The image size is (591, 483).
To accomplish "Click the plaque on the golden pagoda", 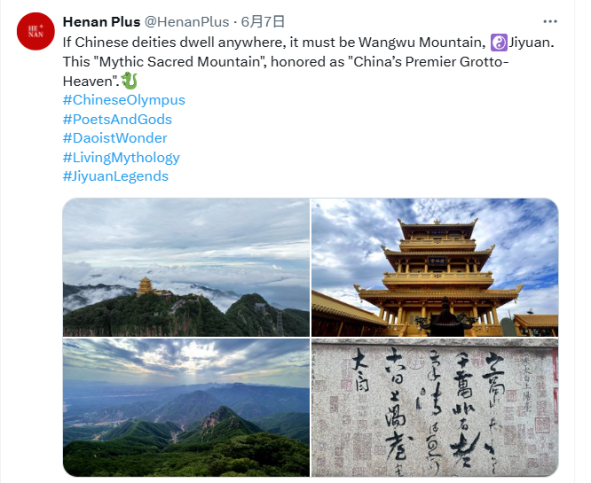I will point(437,261).
